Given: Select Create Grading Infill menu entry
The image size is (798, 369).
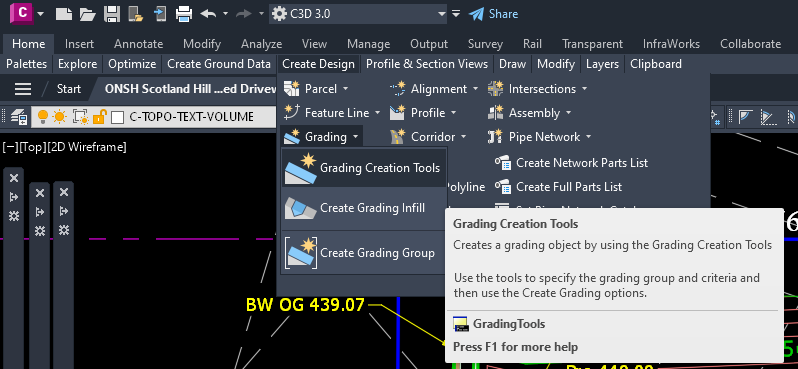Looking at the screenshot, I should click(363, 208).
